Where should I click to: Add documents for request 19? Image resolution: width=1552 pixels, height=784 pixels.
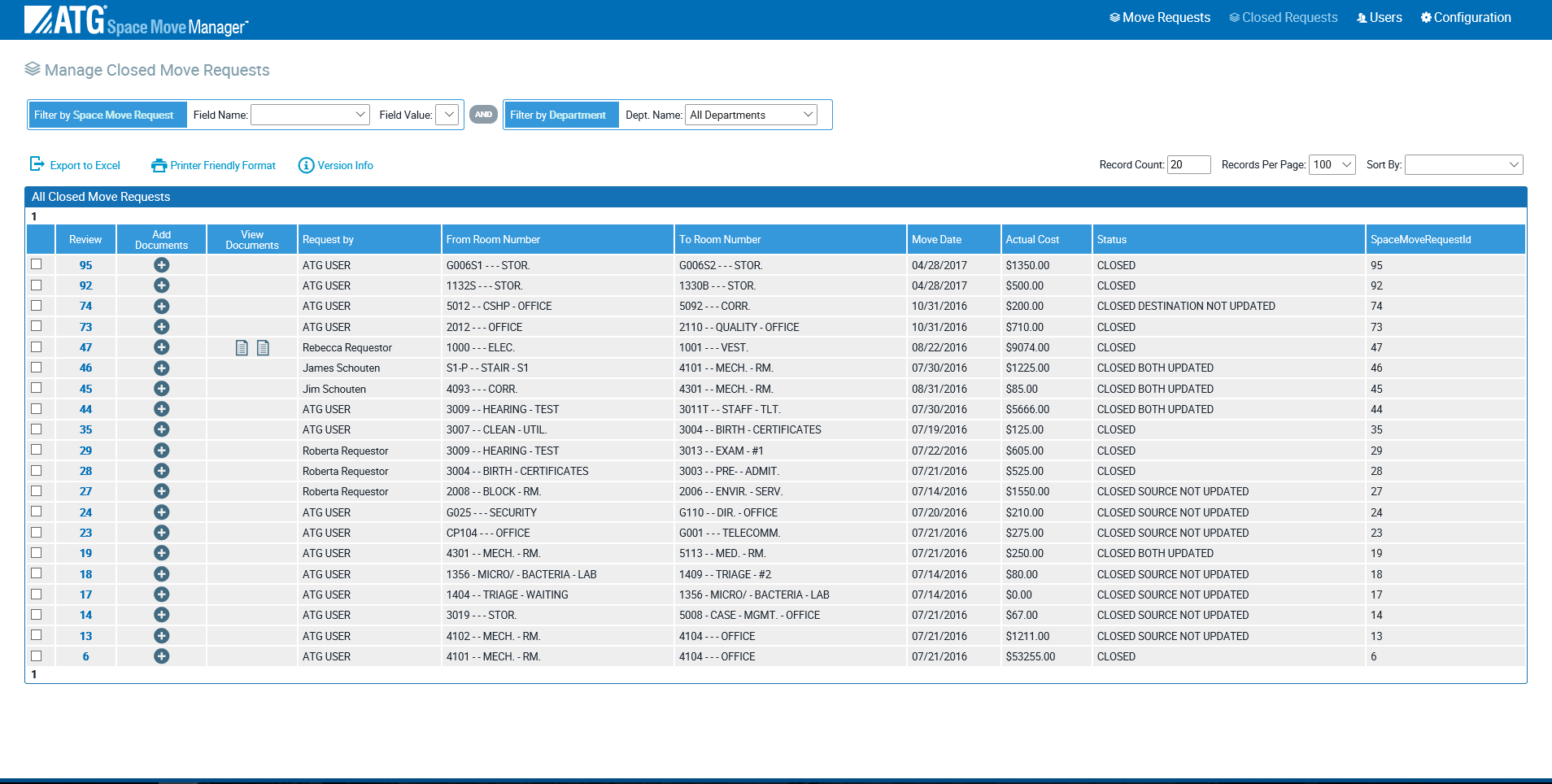[x=161, y=553]
